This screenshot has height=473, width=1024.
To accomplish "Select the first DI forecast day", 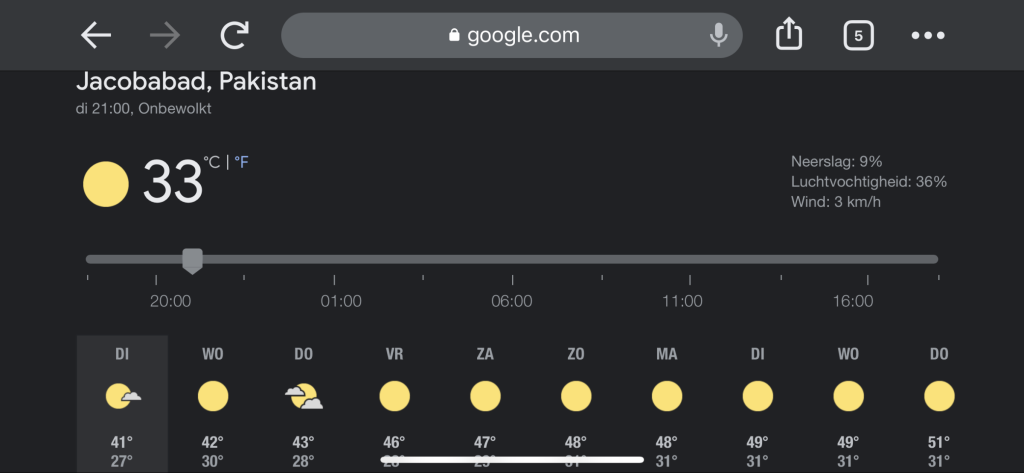I will pyautogui.click(x=122, y=404).
